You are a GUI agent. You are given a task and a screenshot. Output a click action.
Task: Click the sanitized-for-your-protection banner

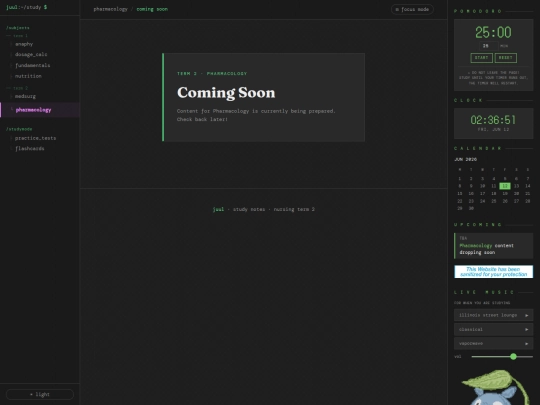(493, 271)
